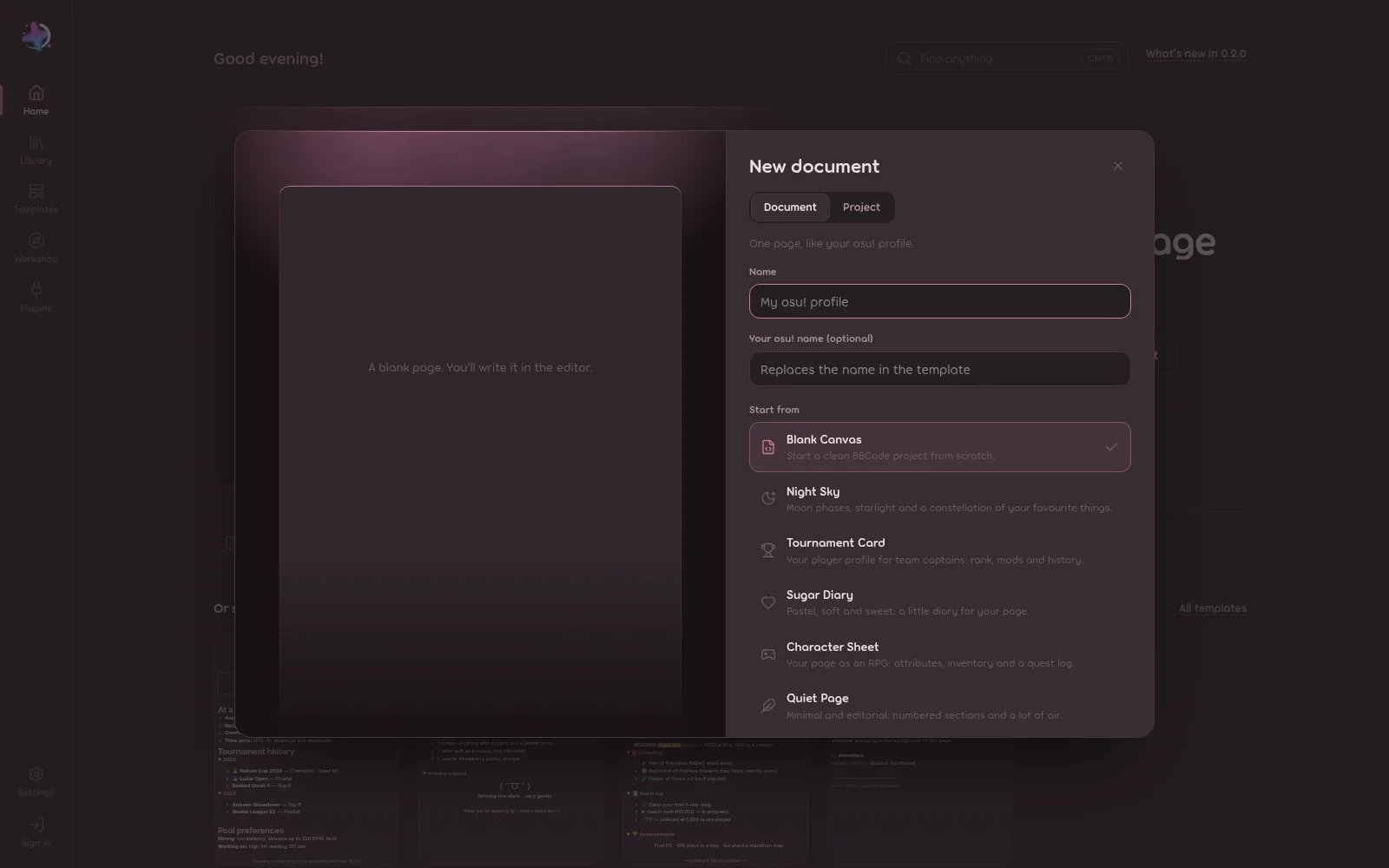Click the Quiet Page feather icon
This screenshot has width=1389, height=868.
tap(768, 706)
